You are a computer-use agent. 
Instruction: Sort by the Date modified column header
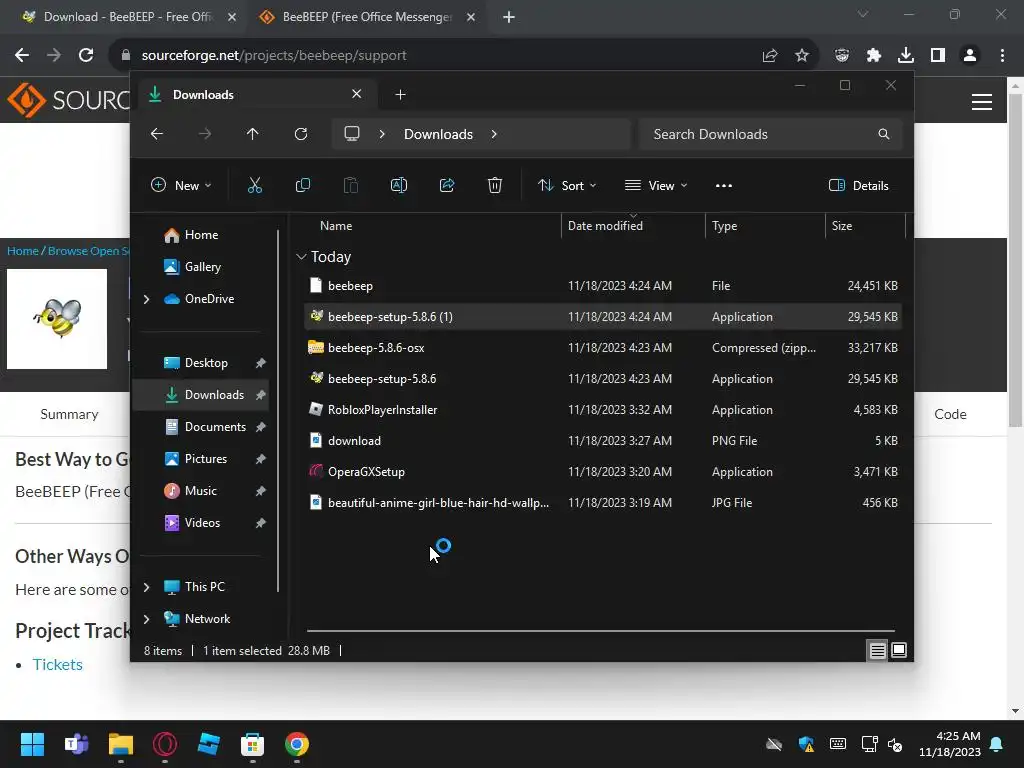[x=605, y=225]
